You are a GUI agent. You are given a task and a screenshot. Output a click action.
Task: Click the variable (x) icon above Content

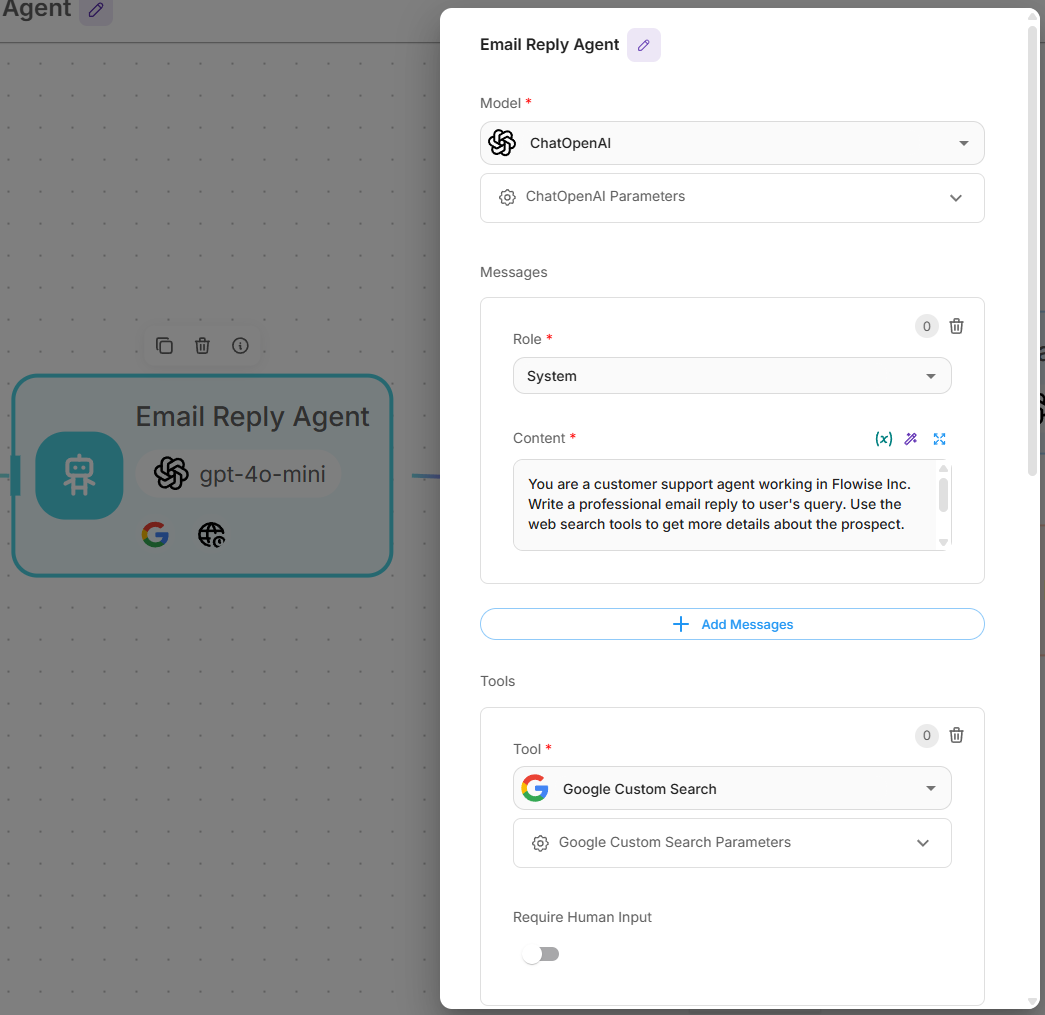883,439
